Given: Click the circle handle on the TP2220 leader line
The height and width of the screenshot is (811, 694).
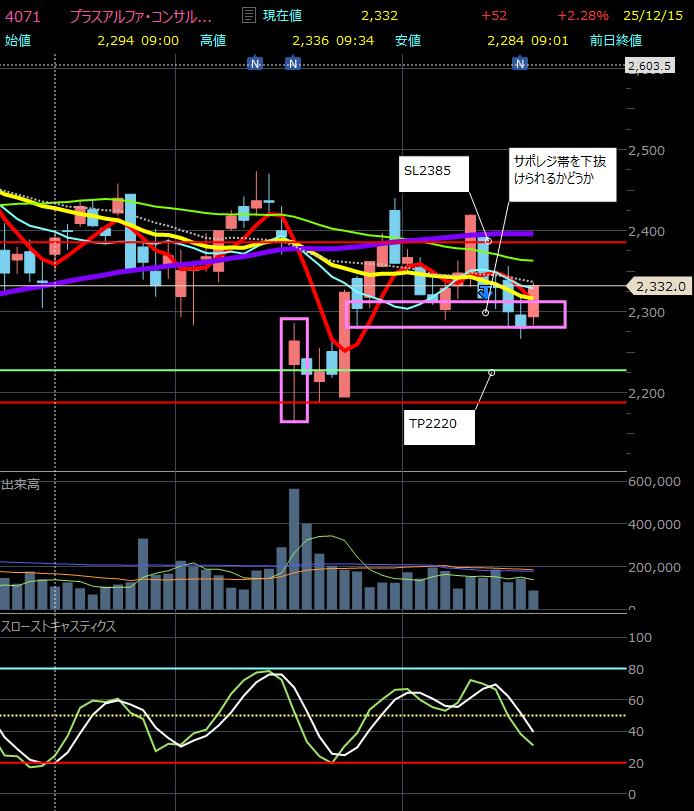Looking at the screenshot, I should 491,373.
